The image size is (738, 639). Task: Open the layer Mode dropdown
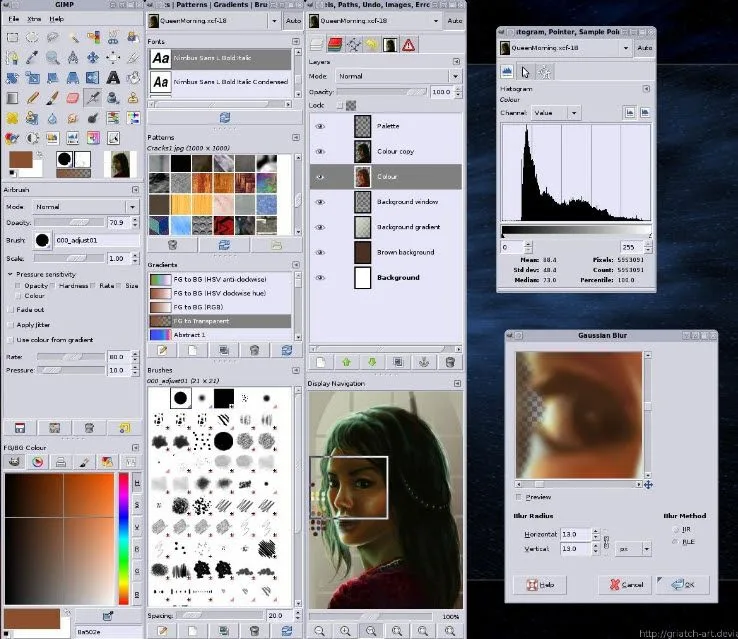(x=398, y=76)
